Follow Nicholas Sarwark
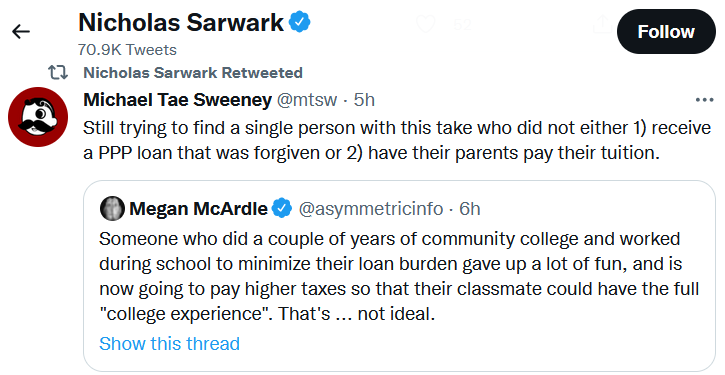Screen dimensions: 725x375 click(x=666, y=31)
